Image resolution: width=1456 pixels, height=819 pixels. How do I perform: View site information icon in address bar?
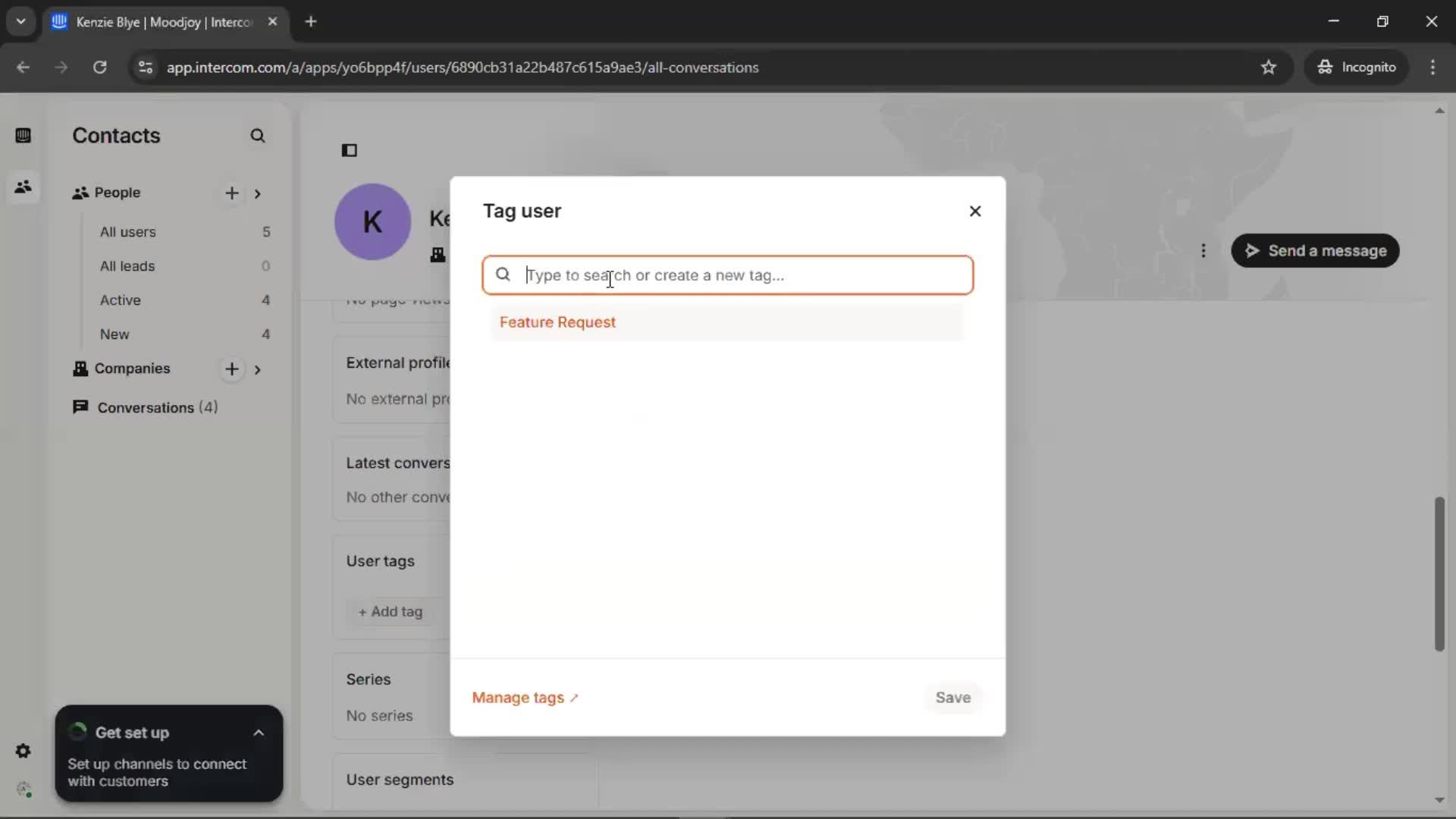(145, 67)
